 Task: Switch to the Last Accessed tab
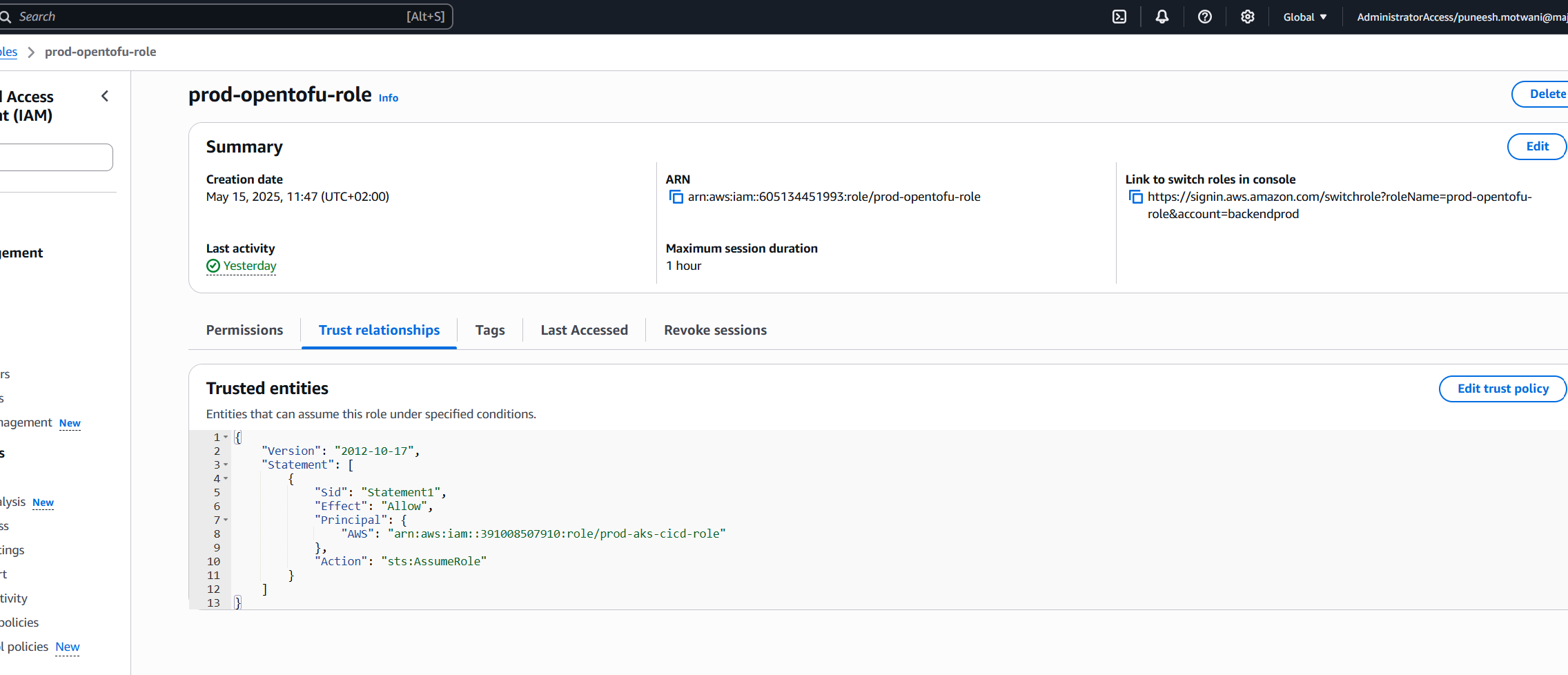[x=584, y=331]
